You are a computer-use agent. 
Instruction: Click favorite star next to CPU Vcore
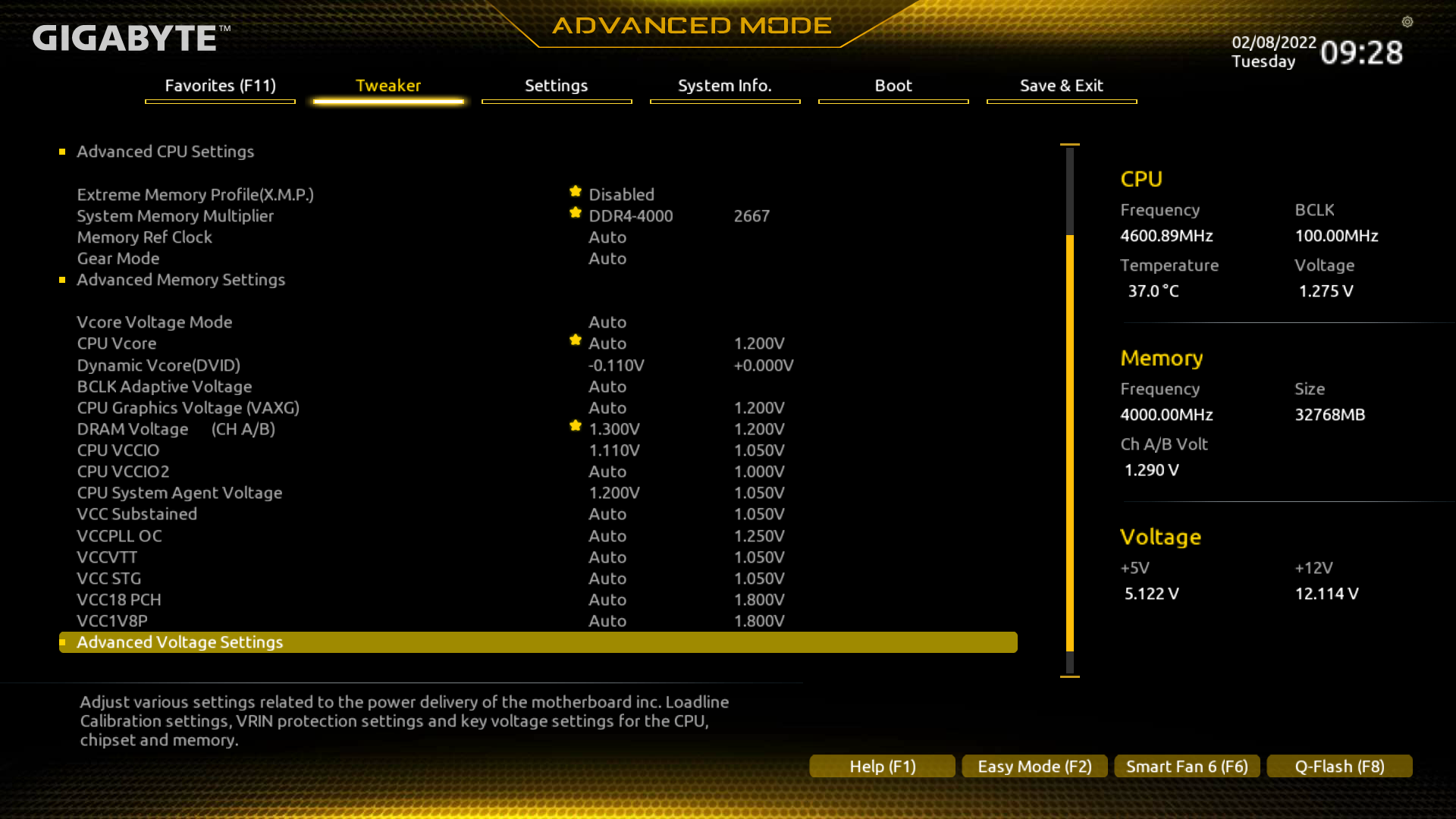click(x=576, y=340)
